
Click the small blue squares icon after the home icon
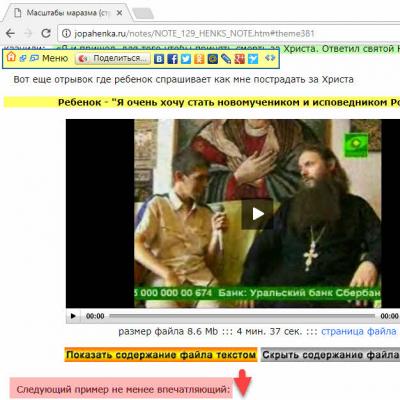pos(23,58)
